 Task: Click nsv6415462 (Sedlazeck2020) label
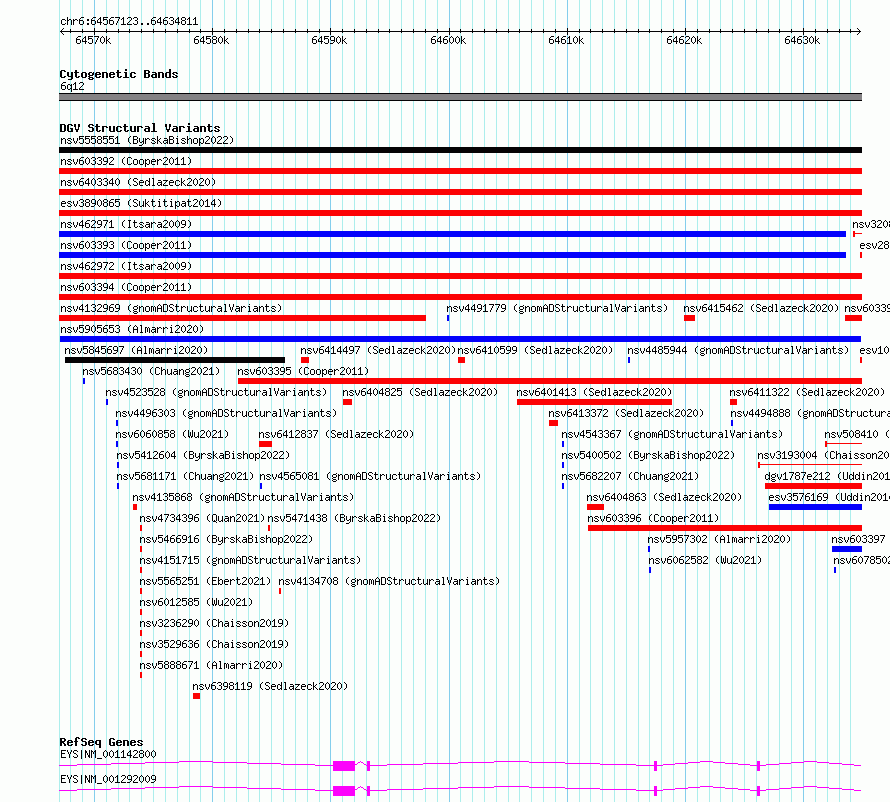point(761,308)
